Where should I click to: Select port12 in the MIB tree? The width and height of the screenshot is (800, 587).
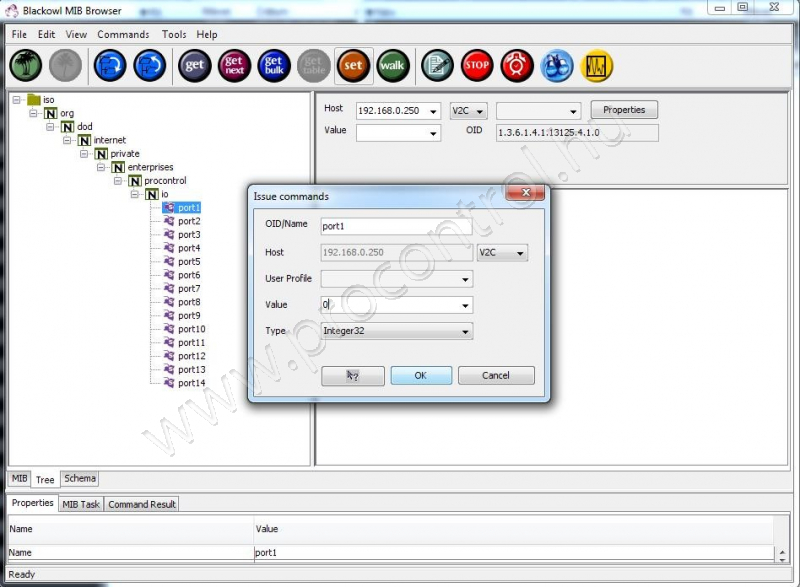coord(192,356)
